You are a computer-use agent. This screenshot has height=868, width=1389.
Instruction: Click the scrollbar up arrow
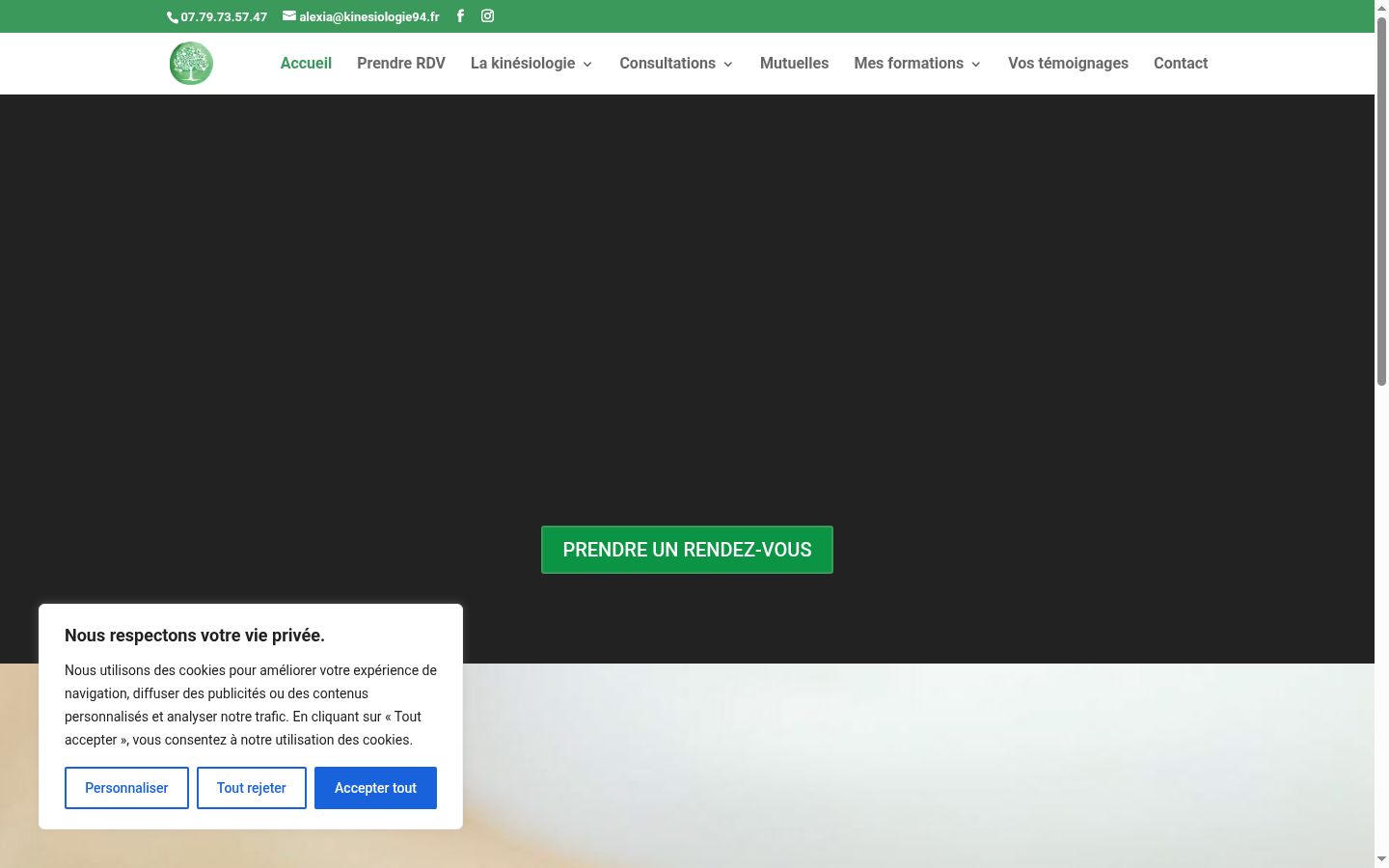[1381, 8]
